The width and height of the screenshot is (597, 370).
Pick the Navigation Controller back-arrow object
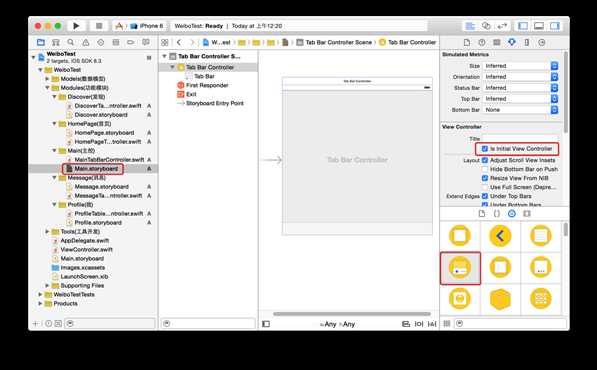[500, 236]
